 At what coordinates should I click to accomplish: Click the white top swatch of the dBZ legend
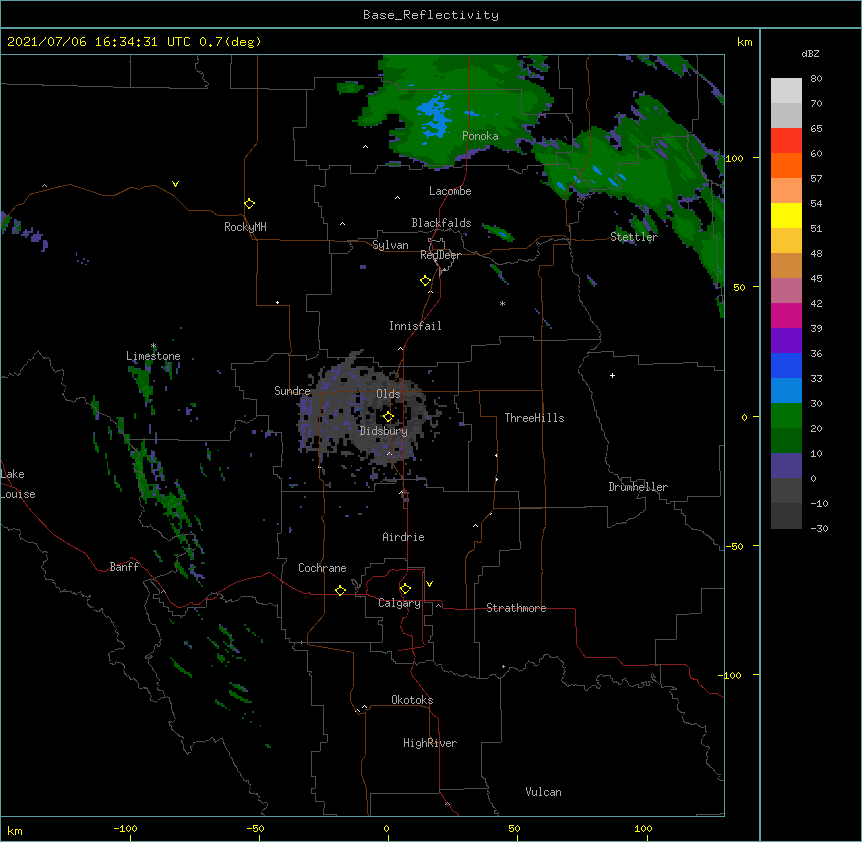pyautogui.click(x=786, y=91)
